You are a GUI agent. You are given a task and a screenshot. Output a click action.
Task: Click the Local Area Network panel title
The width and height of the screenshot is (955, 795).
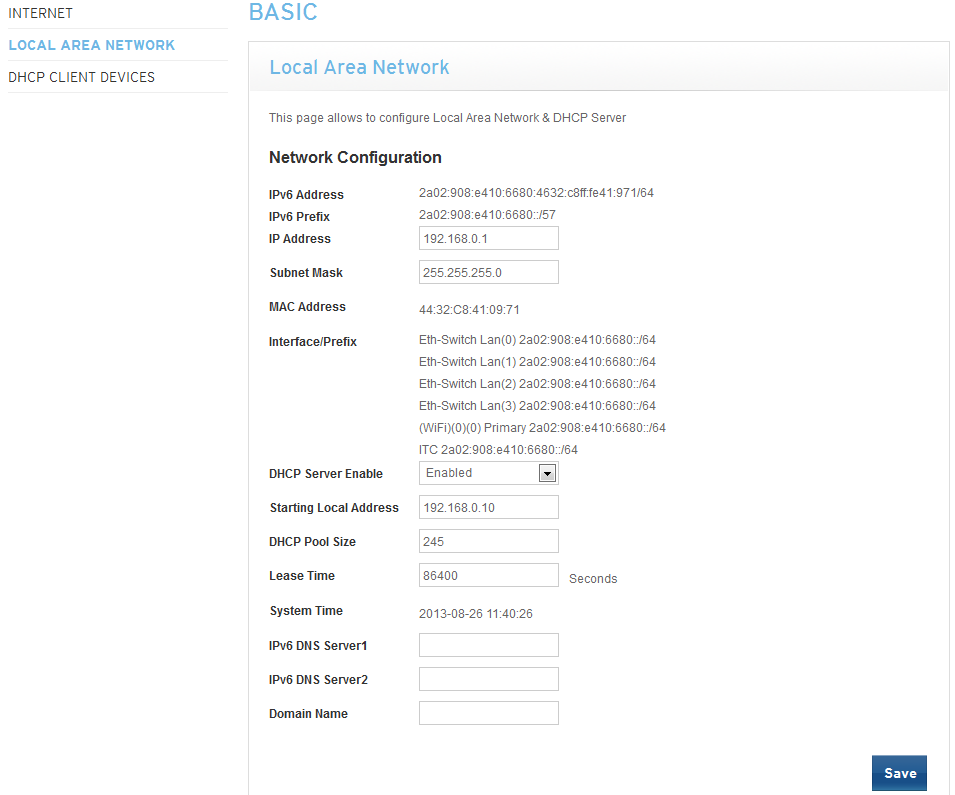click(359, 67)
